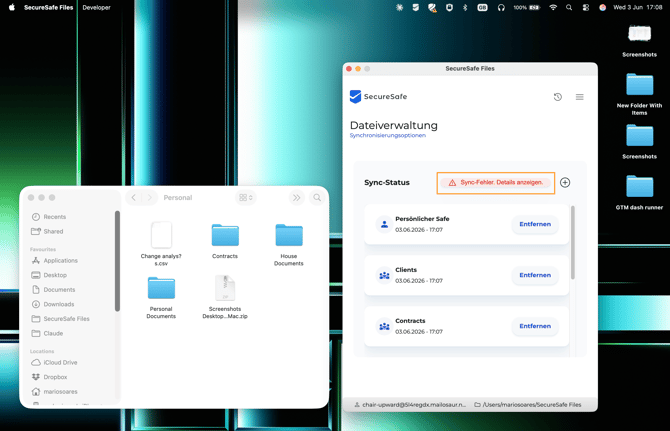Open sync history clock icon in SecureSafe
The width and height of the screenshot is (670, 431).
click(x=558, y=97)
